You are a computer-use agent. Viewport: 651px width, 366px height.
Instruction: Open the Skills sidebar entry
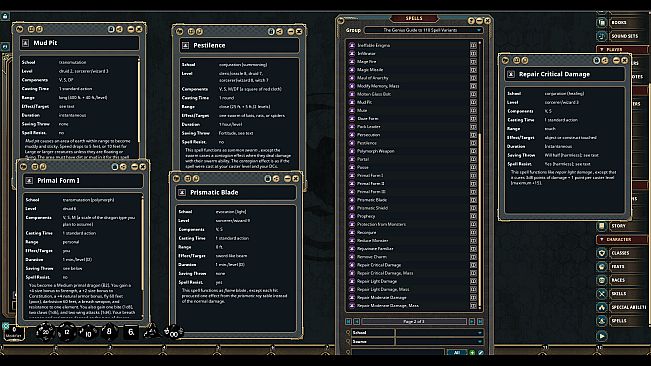click(622, 293)
